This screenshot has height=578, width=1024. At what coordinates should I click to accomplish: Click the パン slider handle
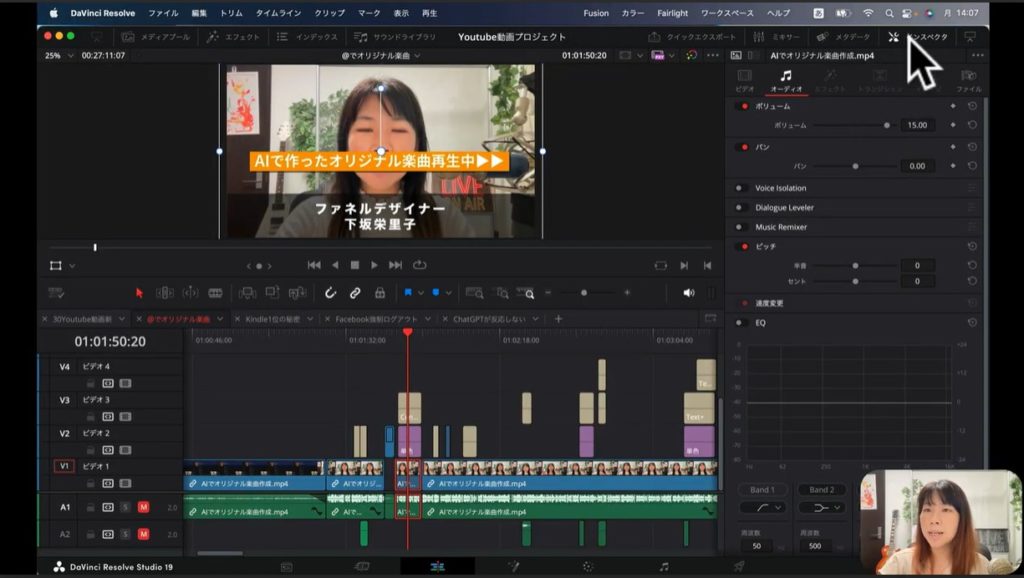pos(855,166)
